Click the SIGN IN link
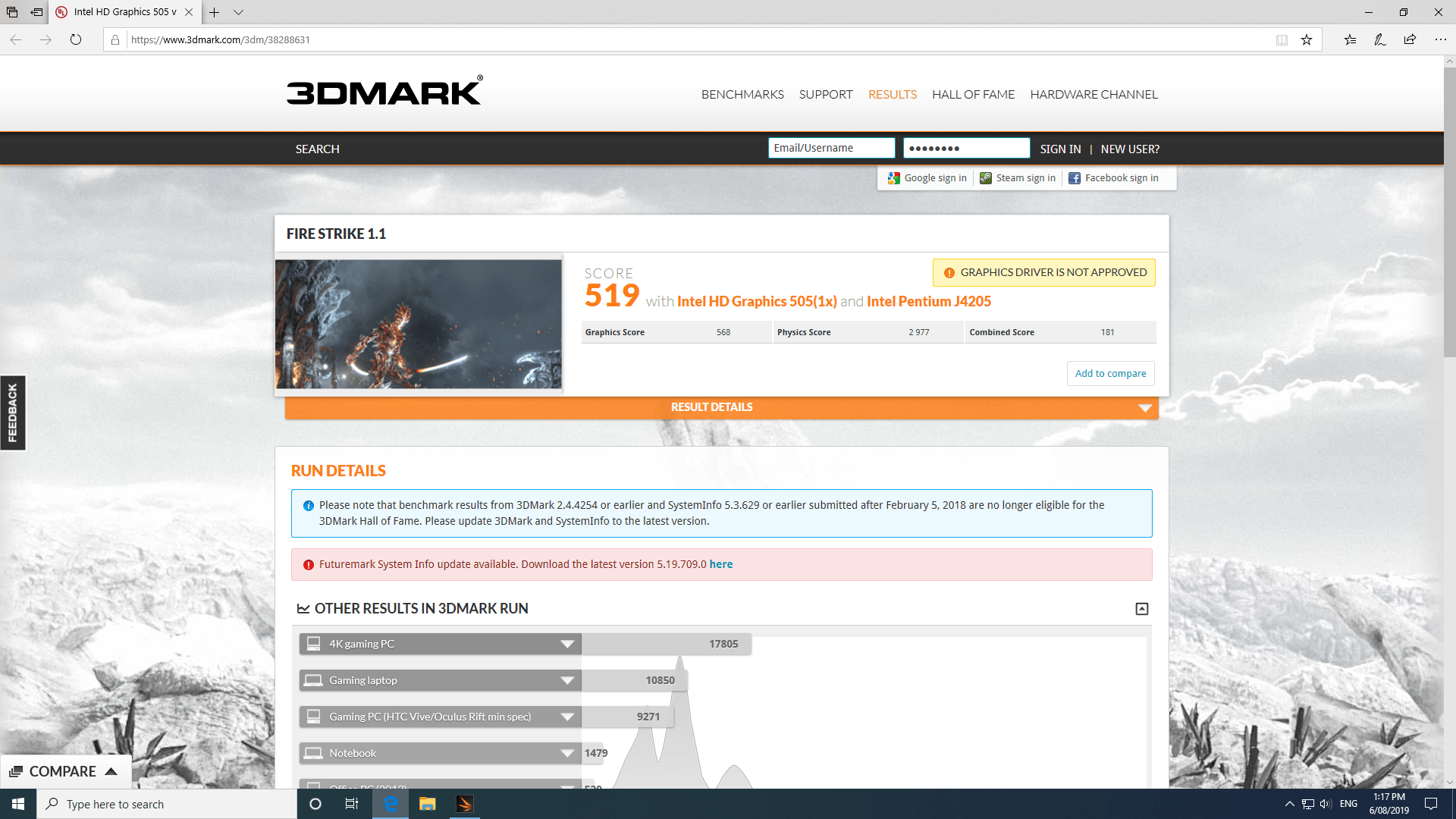 pyautogui.click(x=1060, y=149)
